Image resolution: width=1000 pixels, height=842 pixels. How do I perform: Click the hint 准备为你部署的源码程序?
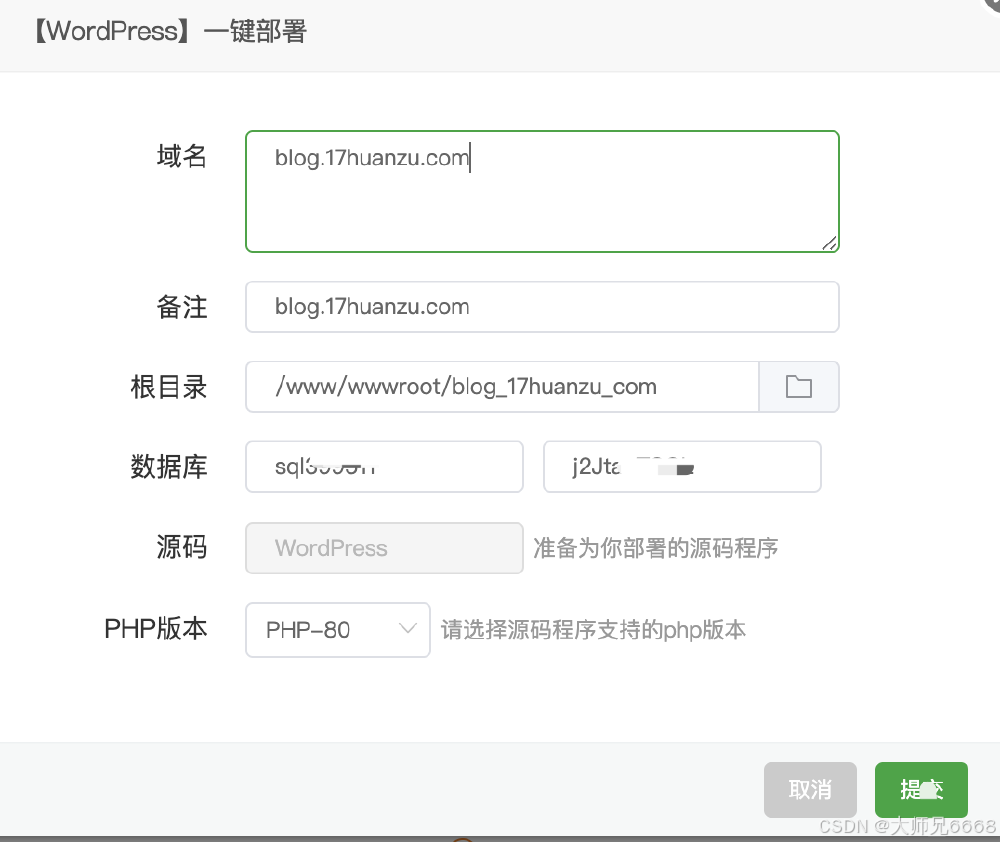click(656, 548)
